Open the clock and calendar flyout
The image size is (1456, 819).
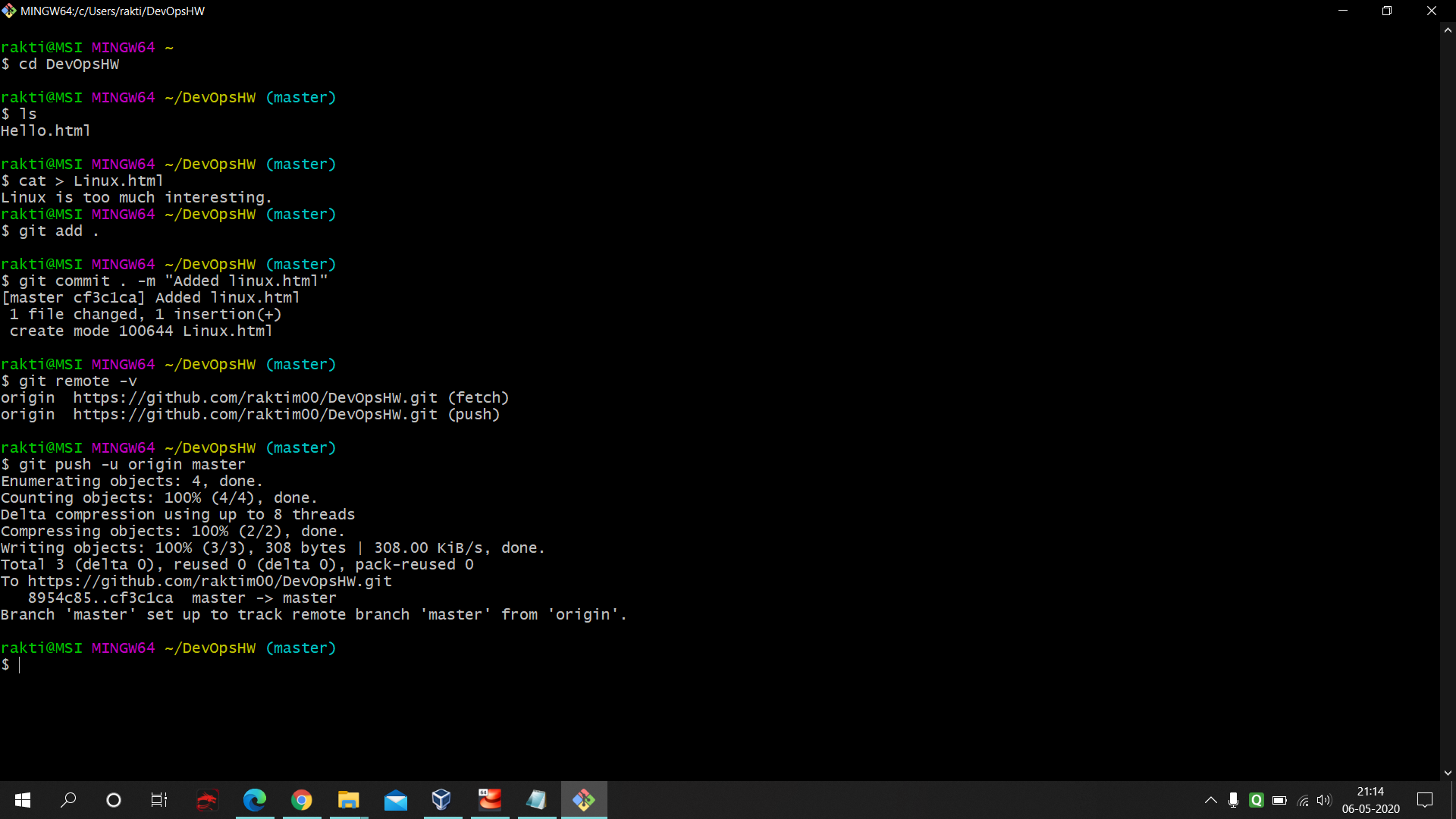(1370, 799)
